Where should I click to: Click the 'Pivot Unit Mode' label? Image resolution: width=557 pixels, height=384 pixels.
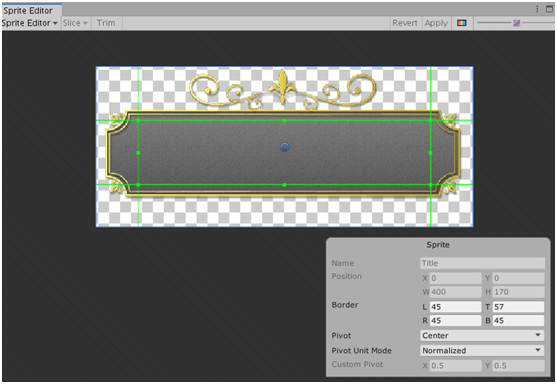(361, 350)
